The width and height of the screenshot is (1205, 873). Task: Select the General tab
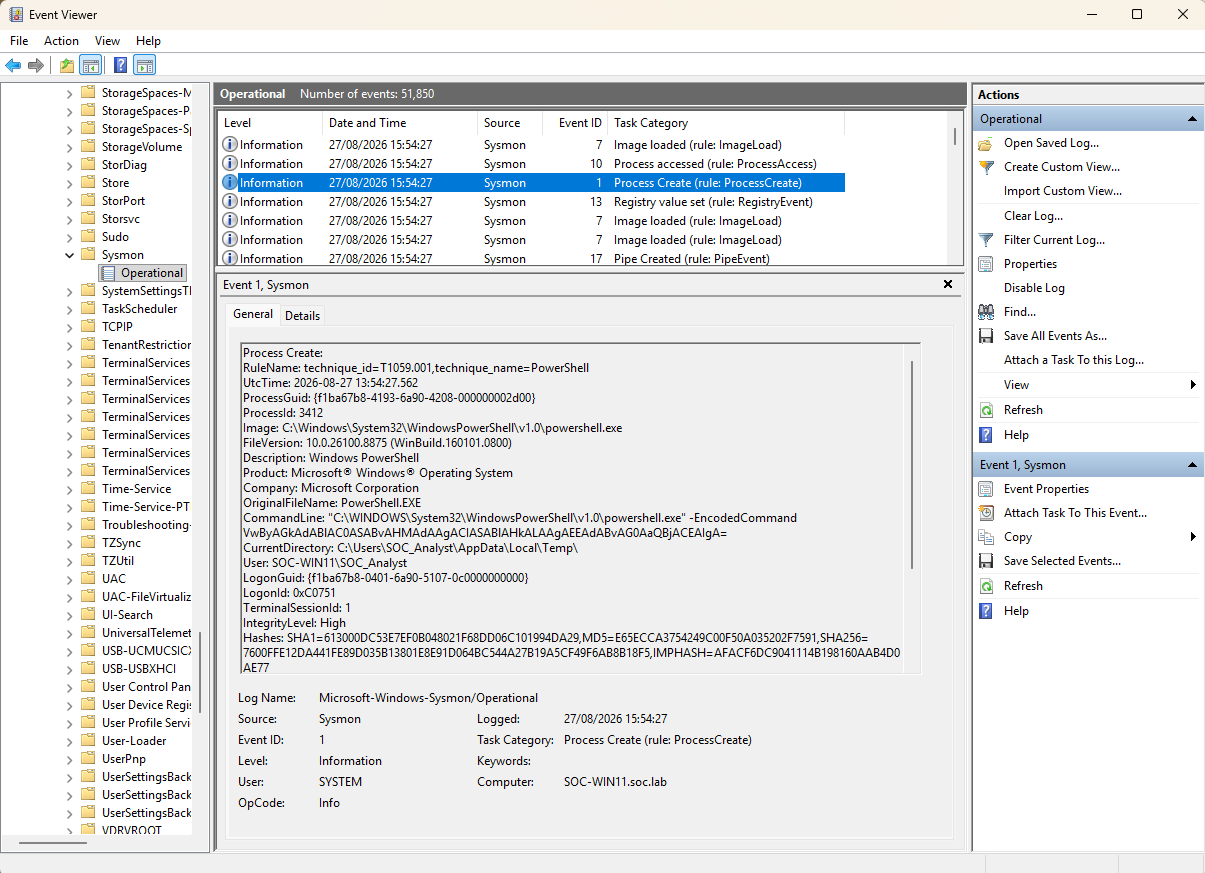[253, 314]
